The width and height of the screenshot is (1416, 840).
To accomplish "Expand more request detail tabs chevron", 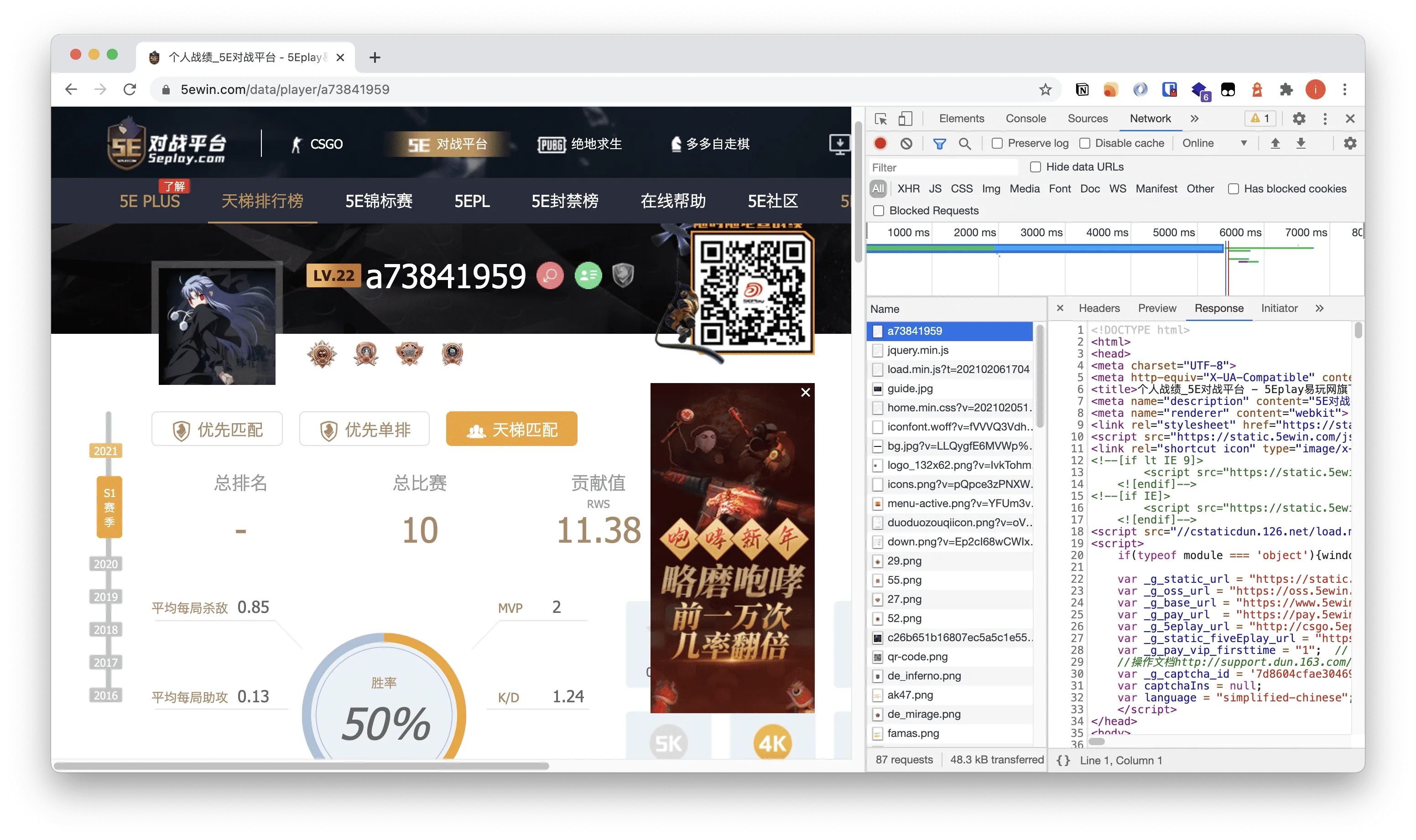I will 1319,308.
